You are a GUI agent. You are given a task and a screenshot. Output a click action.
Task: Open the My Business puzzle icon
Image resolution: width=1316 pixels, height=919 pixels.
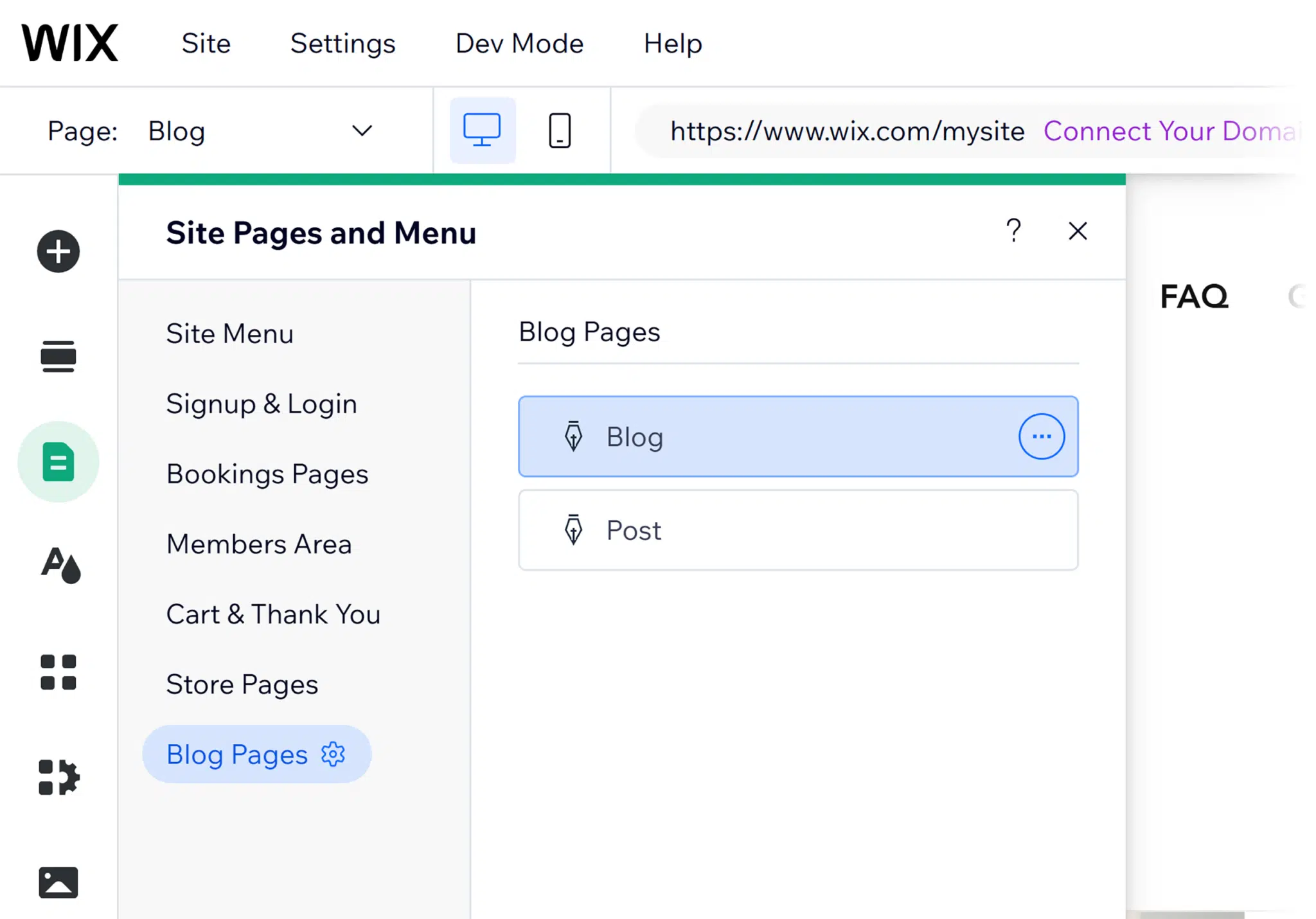pos(58,777)
